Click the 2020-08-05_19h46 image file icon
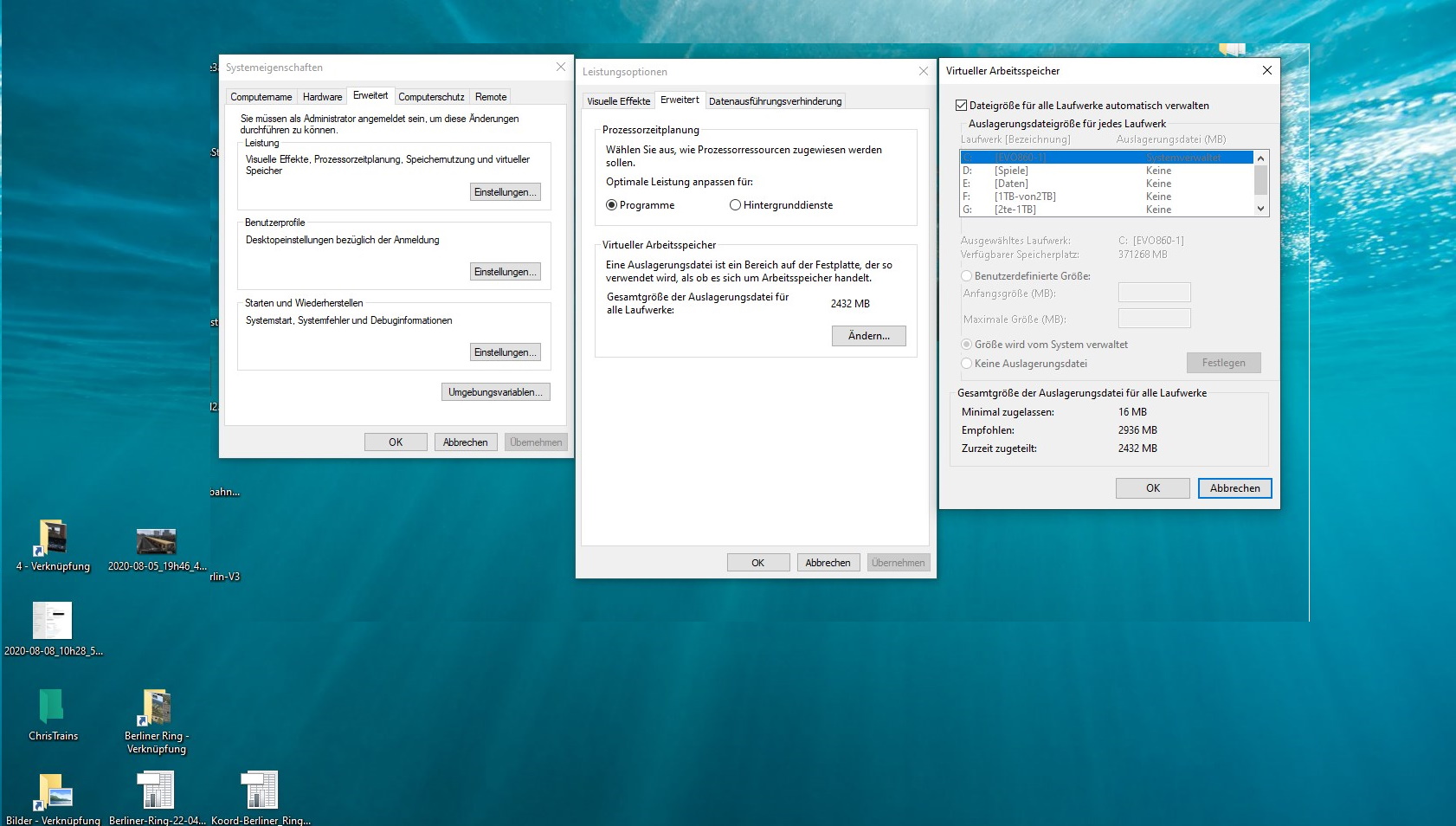Screen dimensions: 1456x826 tap(157, 542)
